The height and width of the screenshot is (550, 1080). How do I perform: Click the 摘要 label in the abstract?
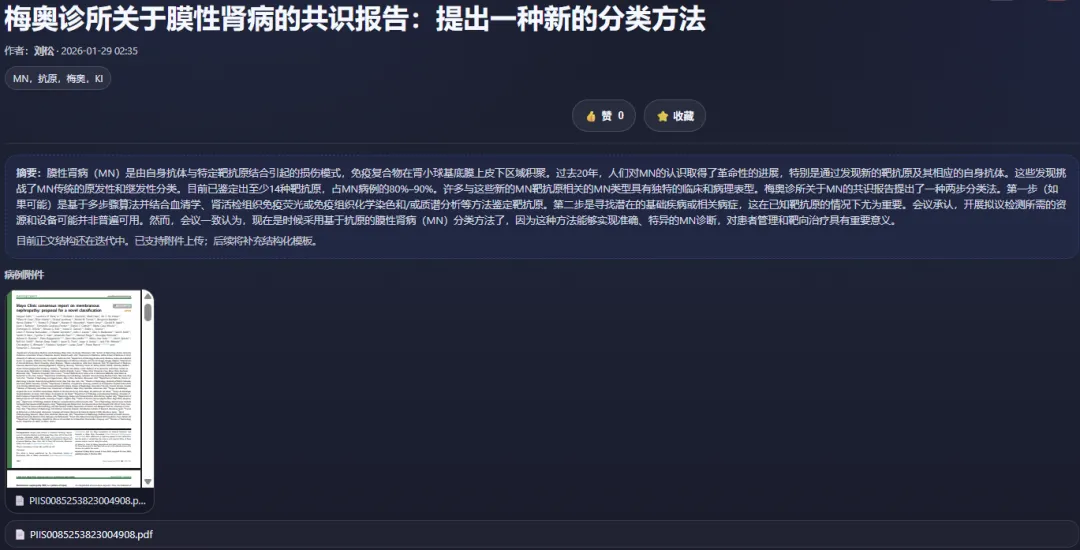pyautogui.click(x=29, y=172)
